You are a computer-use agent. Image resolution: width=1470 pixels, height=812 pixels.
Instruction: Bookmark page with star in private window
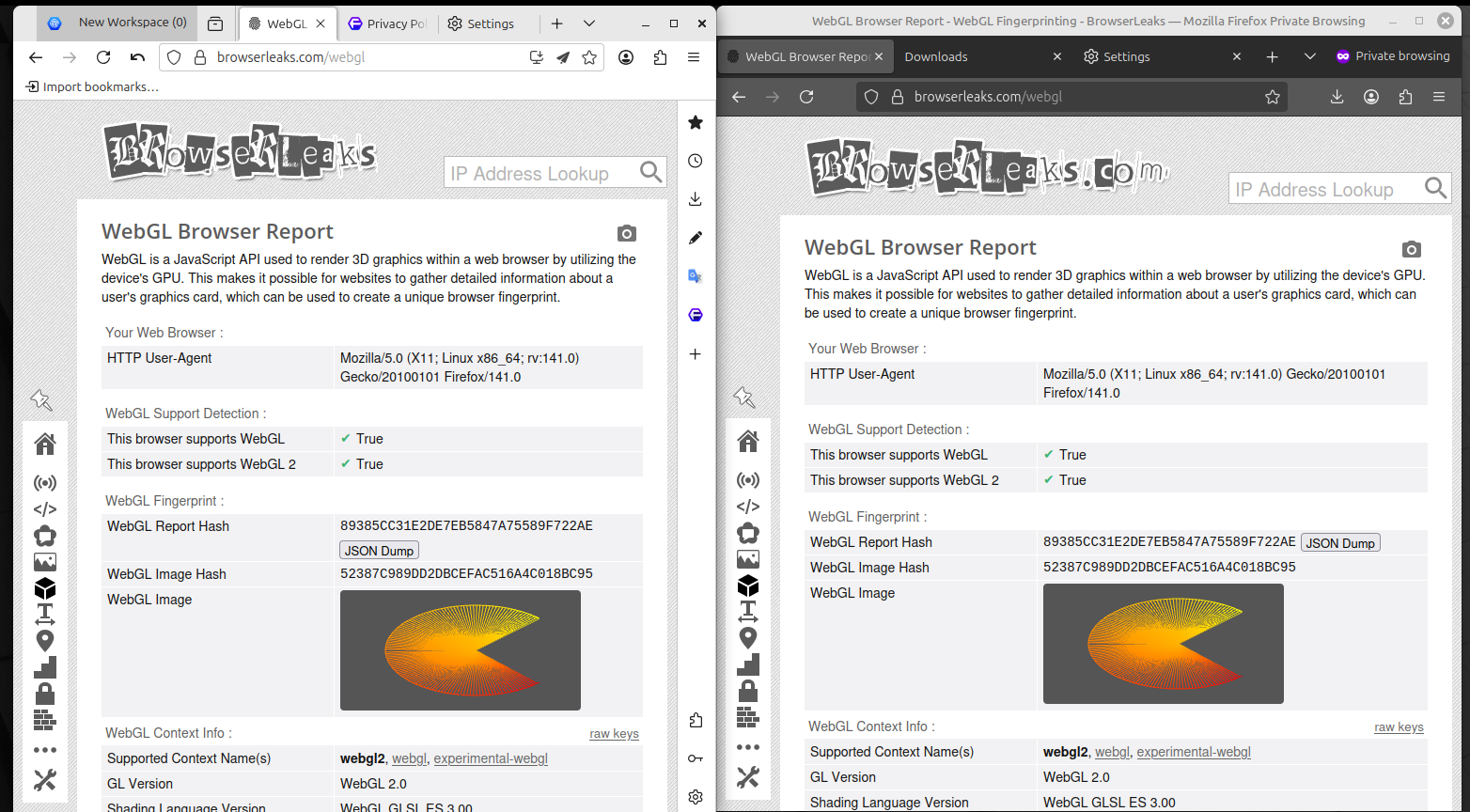coord(1273,97)
